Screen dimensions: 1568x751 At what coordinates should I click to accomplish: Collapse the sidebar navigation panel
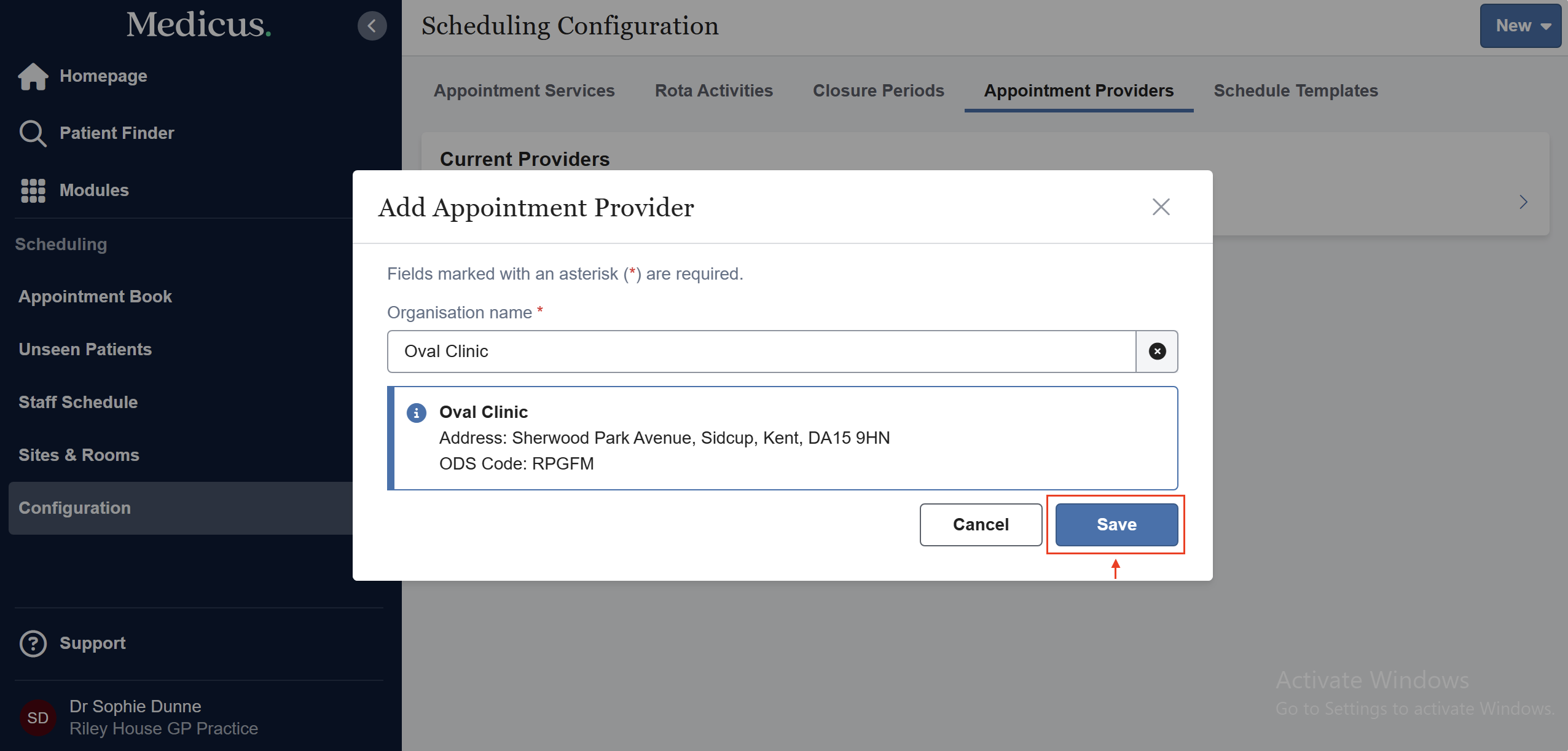pyautogui.click(x=372, y=26)
